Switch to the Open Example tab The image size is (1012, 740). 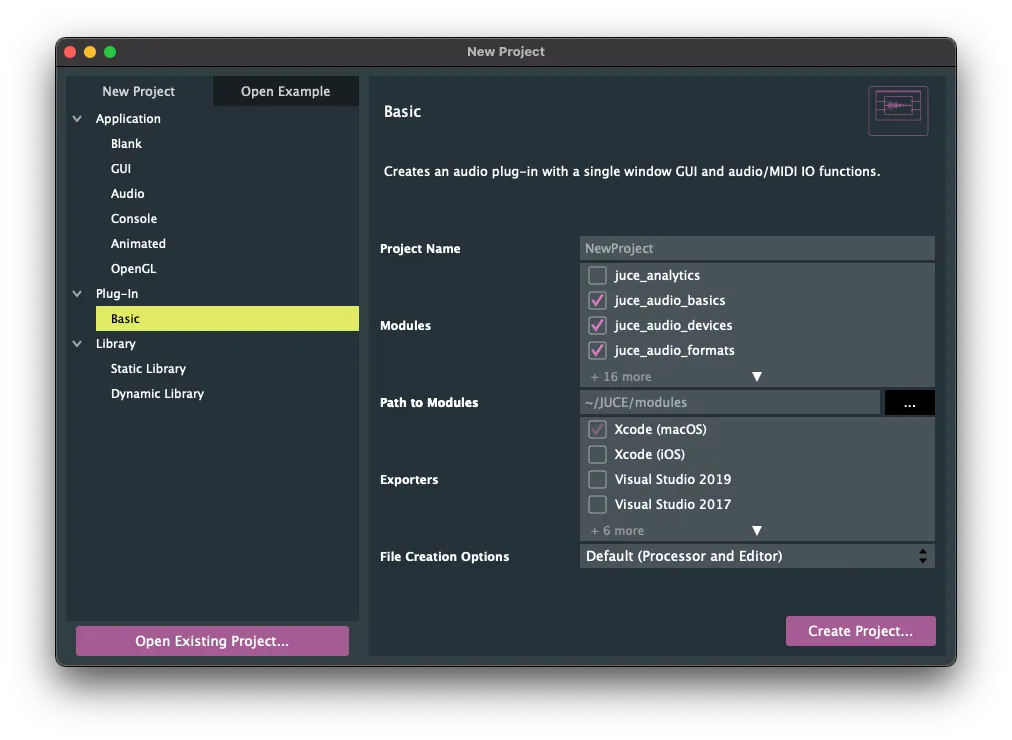click(285, 91)
